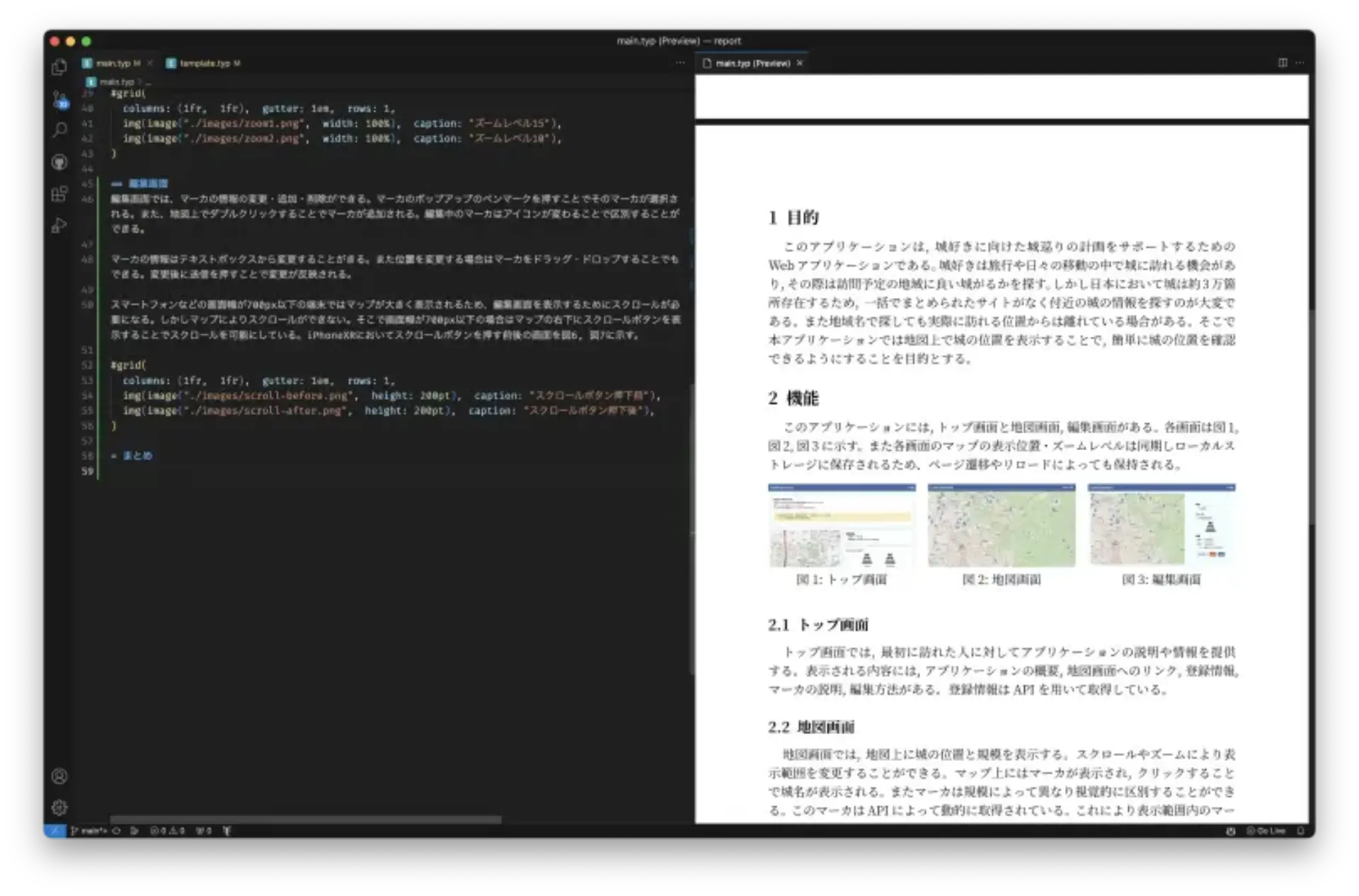Click the Go Live status bar button
Viewport: 1359px width, 896px height.
[x=1266, y=831]
